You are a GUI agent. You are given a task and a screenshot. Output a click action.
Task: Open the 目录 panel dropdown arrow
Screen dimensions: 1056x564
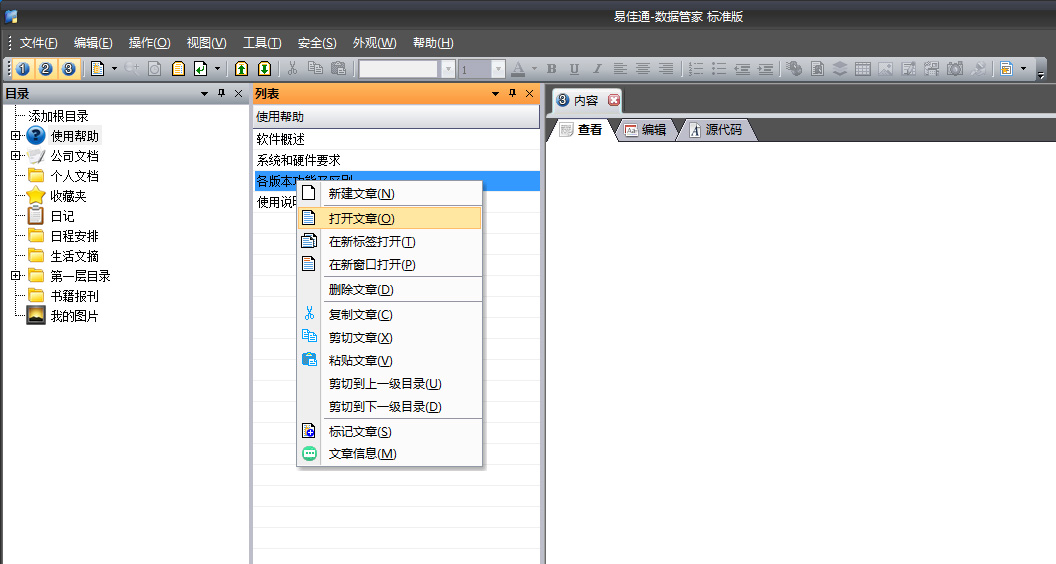tap(205, 94)
